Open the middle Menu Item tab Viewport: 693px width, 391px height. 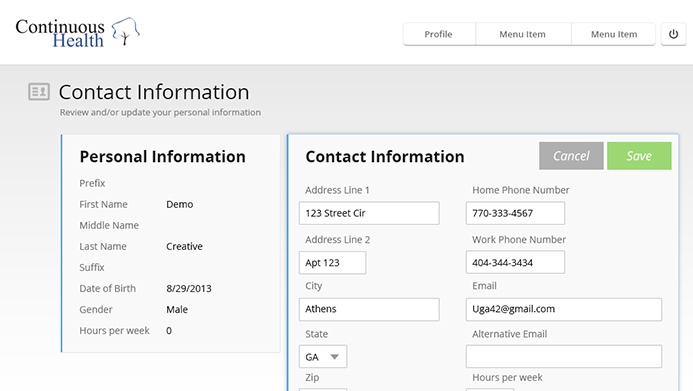tap(523, 34)
